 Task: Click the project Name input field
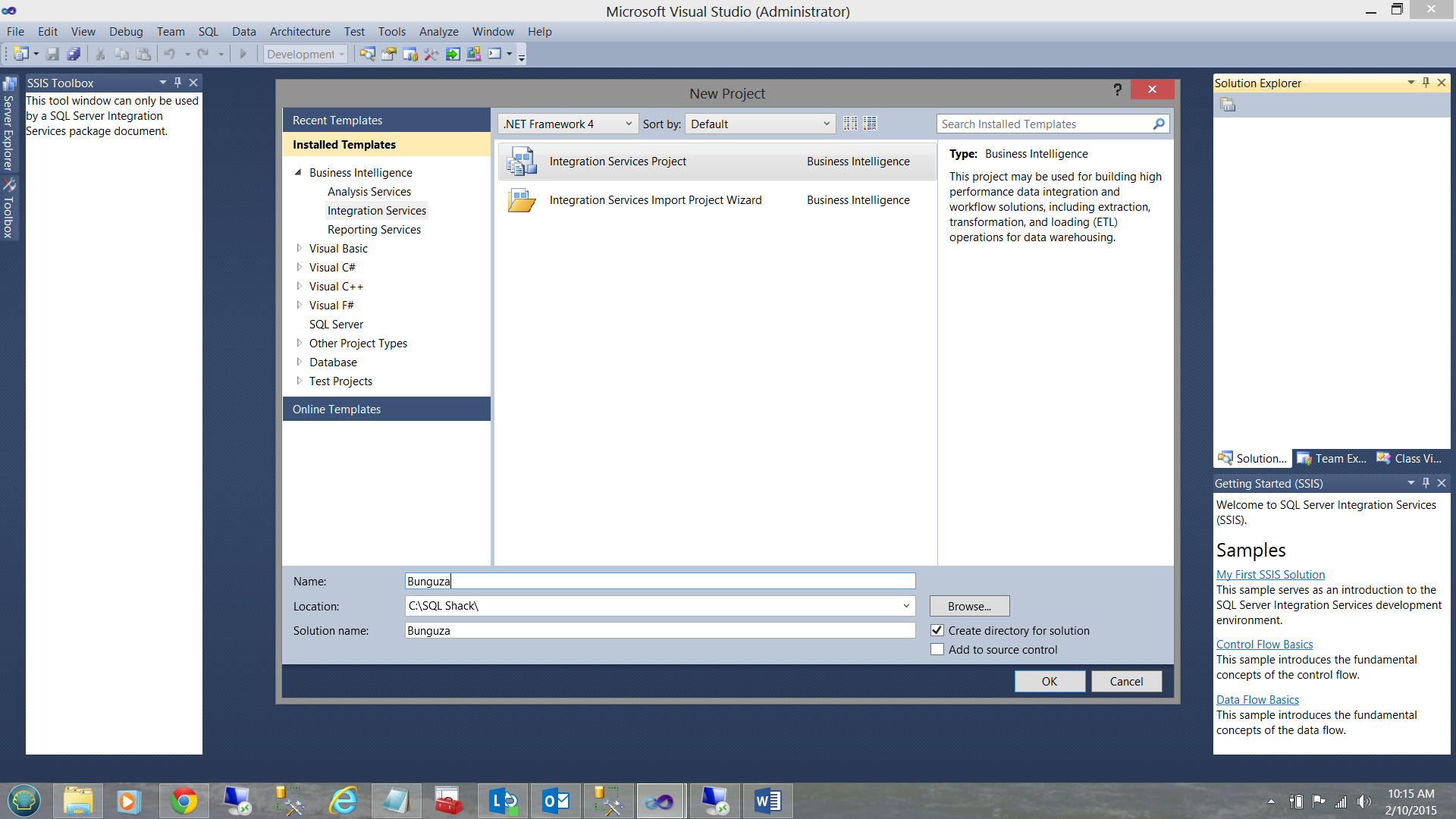point(660,581)
